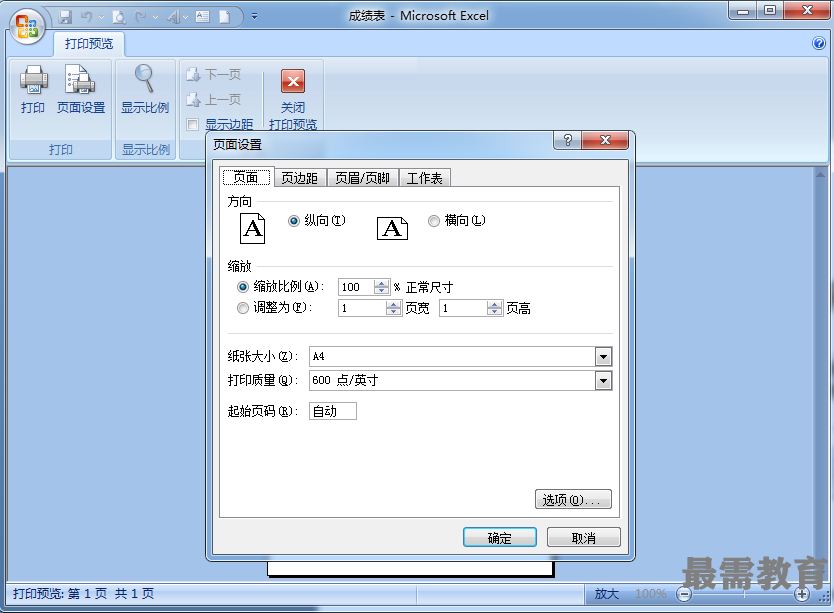Image resolution: width=834 pixels, height=613 pixels.
Task: Click the 缩放比例 percentage input field
Action: click(356, 287)
